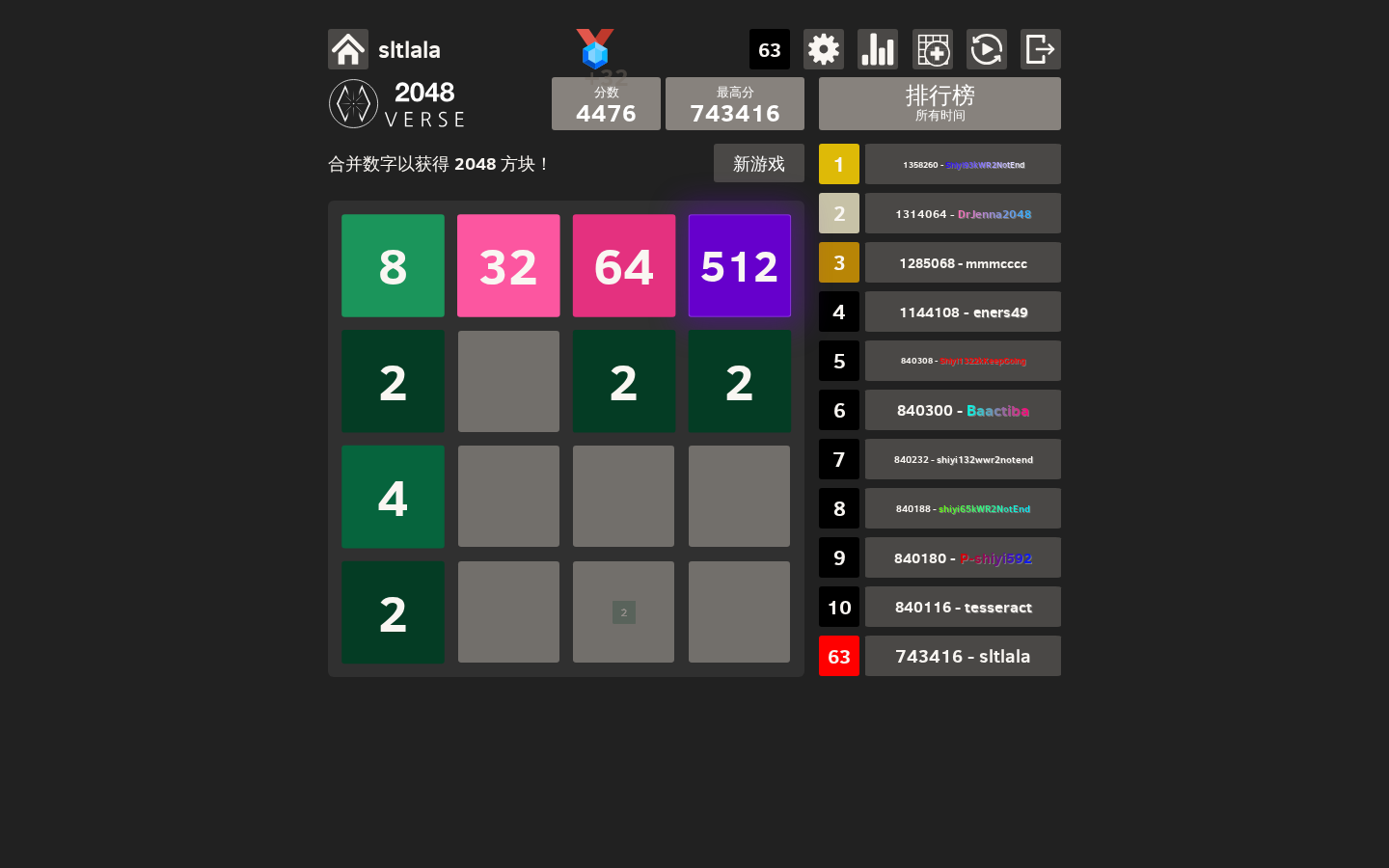Click the grid with plus icon
1389x868 pixels.
(x=933, y=49)
